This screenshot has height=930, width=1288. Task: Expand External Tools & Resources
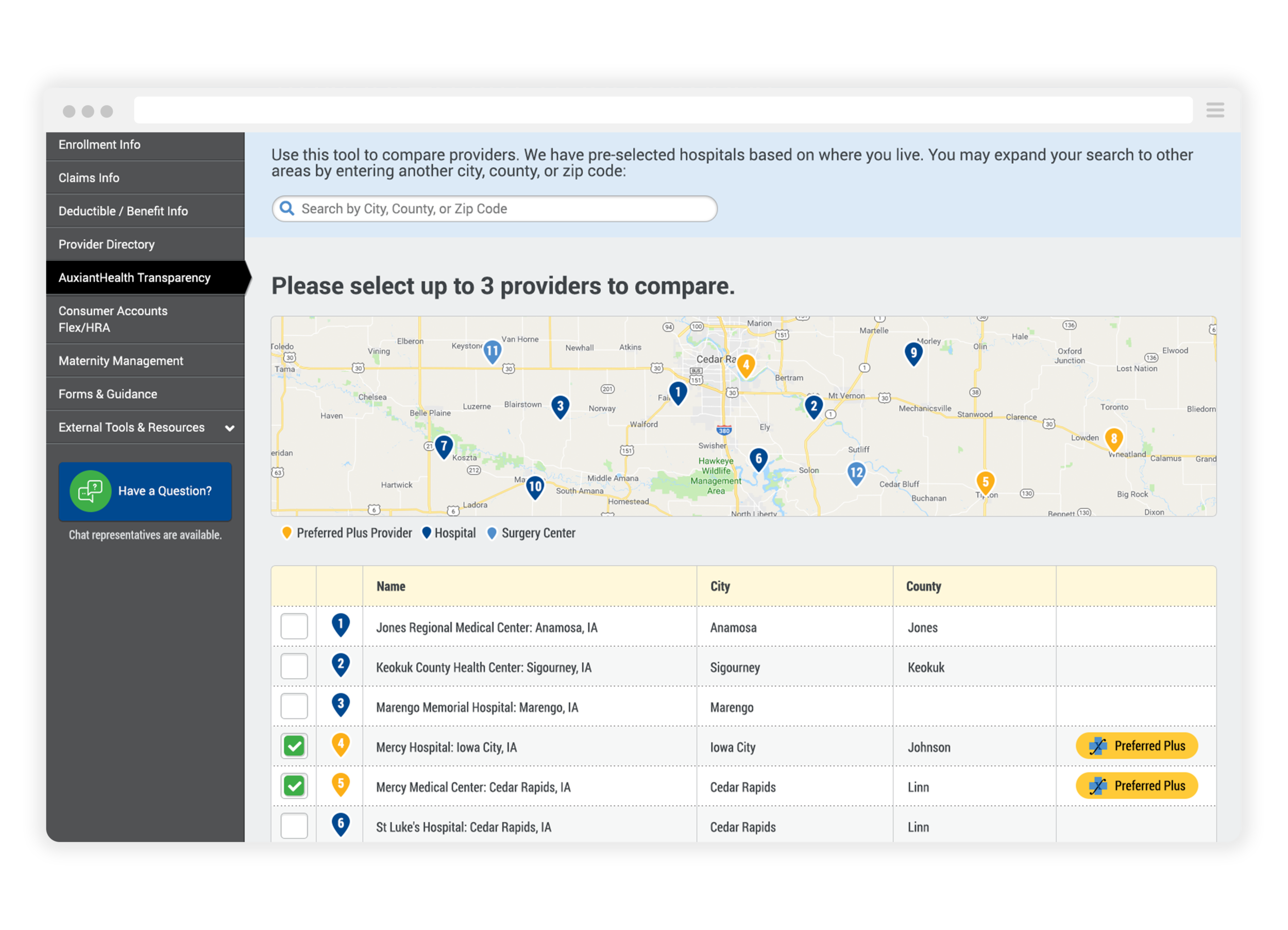tap(131, 427)
